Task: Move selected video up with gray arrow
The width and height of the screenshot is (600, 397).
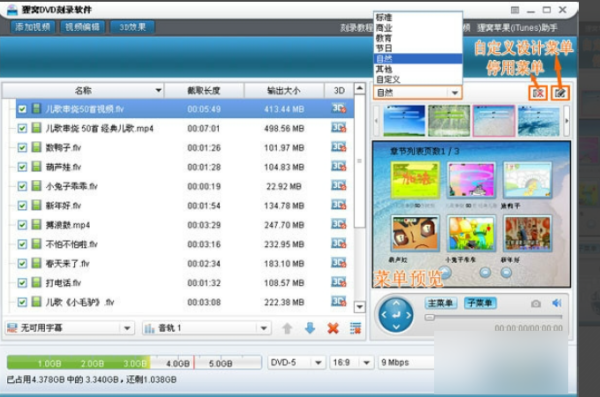Action: [x=287, y=328]
